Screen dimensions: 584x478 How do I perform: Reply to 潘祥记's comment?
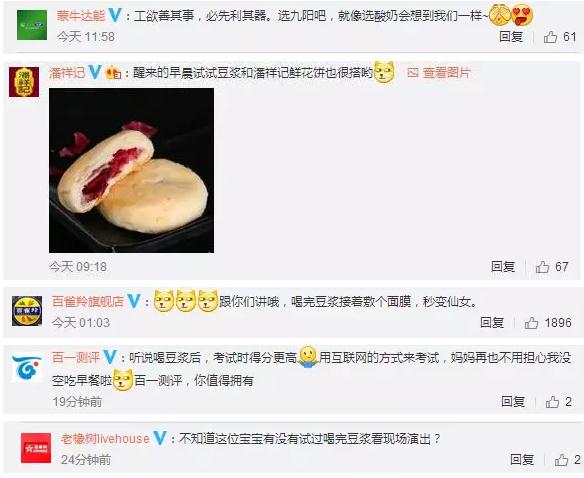(503, 266)
